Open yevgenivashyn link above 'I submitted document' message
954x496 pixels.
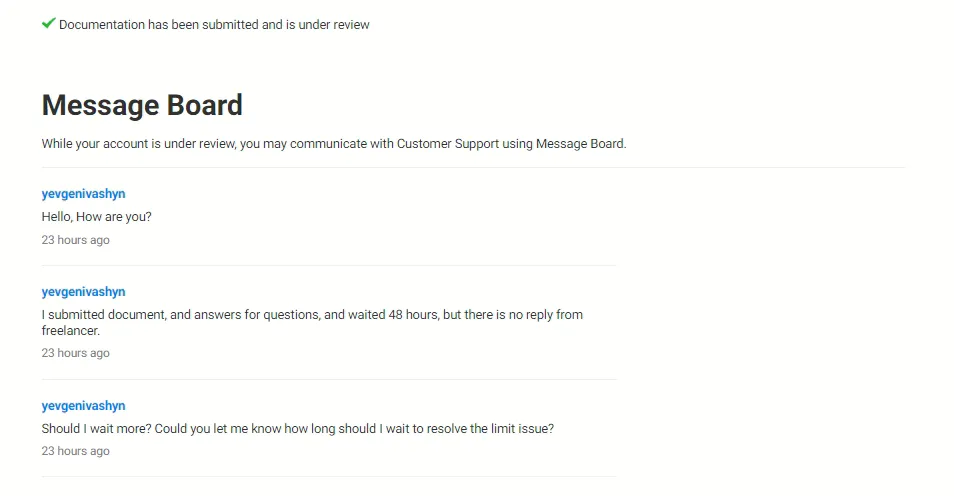click(83, 292)
